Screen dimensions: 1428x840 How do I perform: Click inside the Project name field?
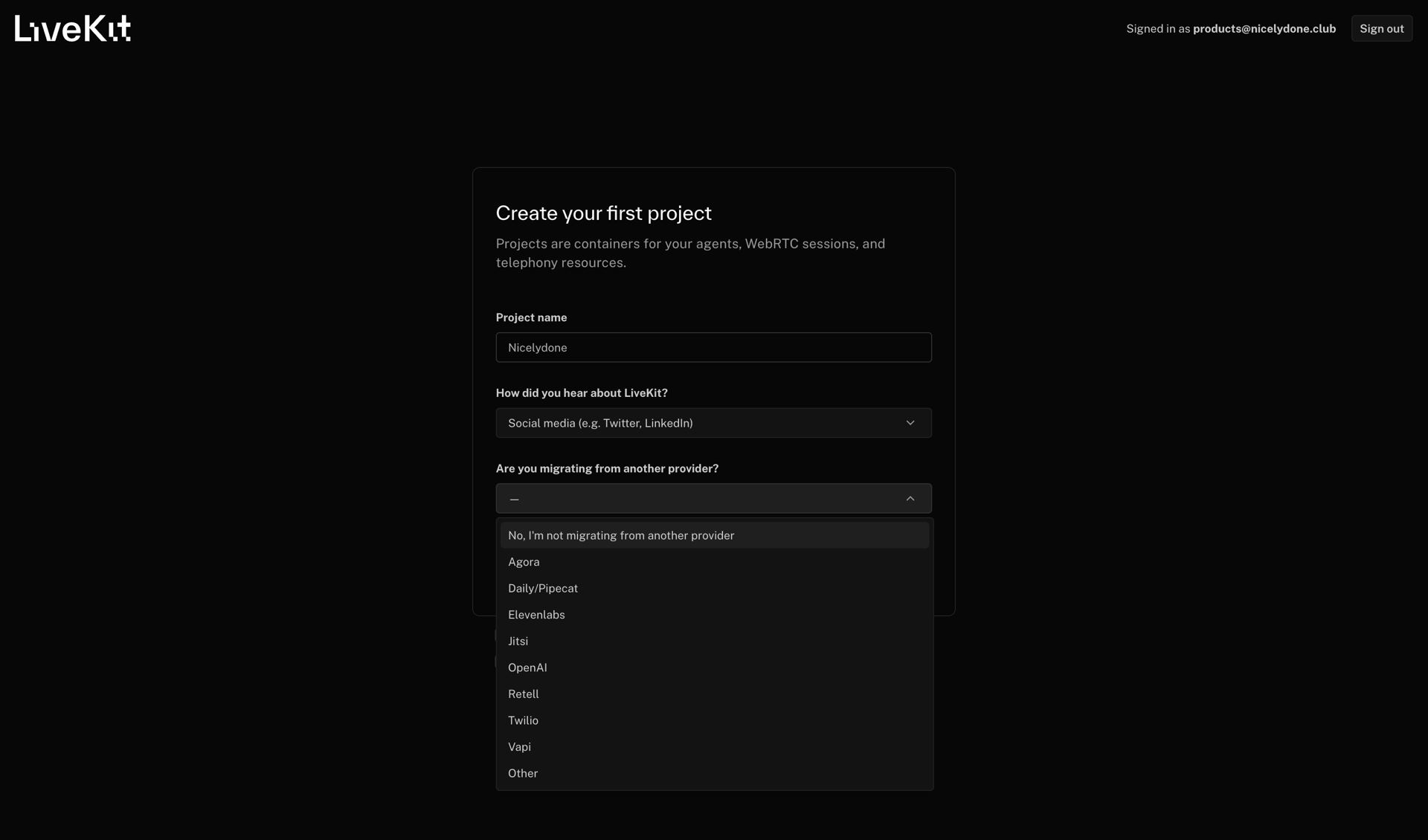pos(713,347)
